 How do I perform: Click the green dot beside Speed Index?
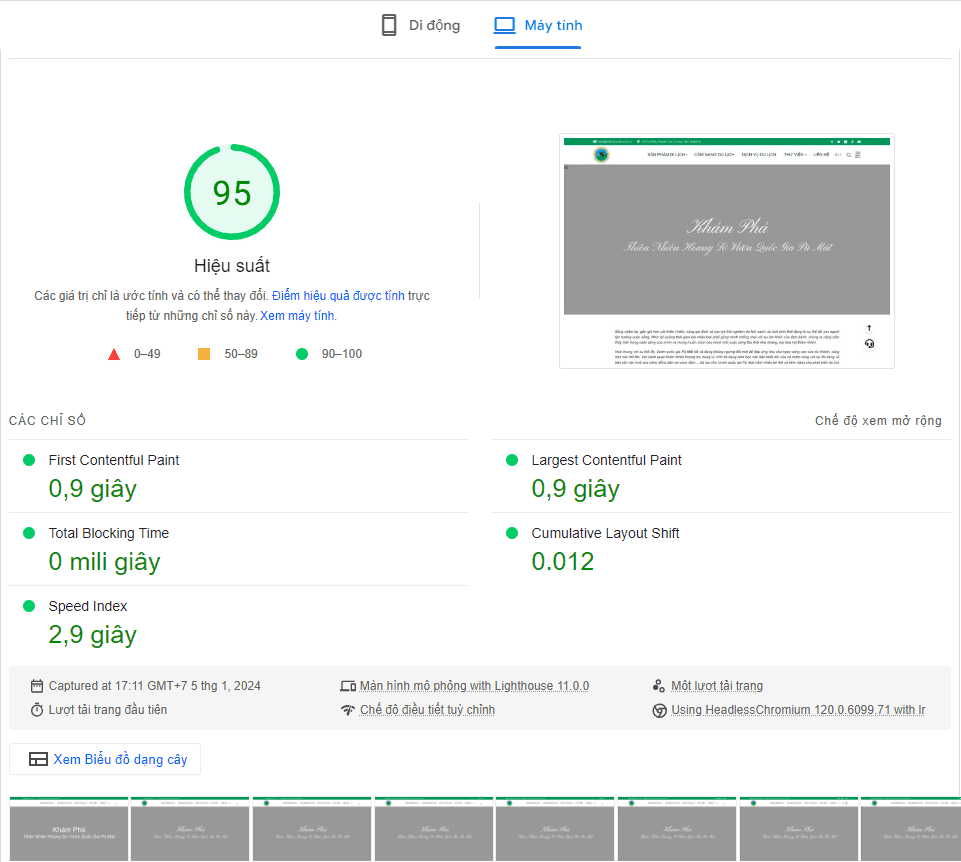pyautogui.click(x=29, y=606)
